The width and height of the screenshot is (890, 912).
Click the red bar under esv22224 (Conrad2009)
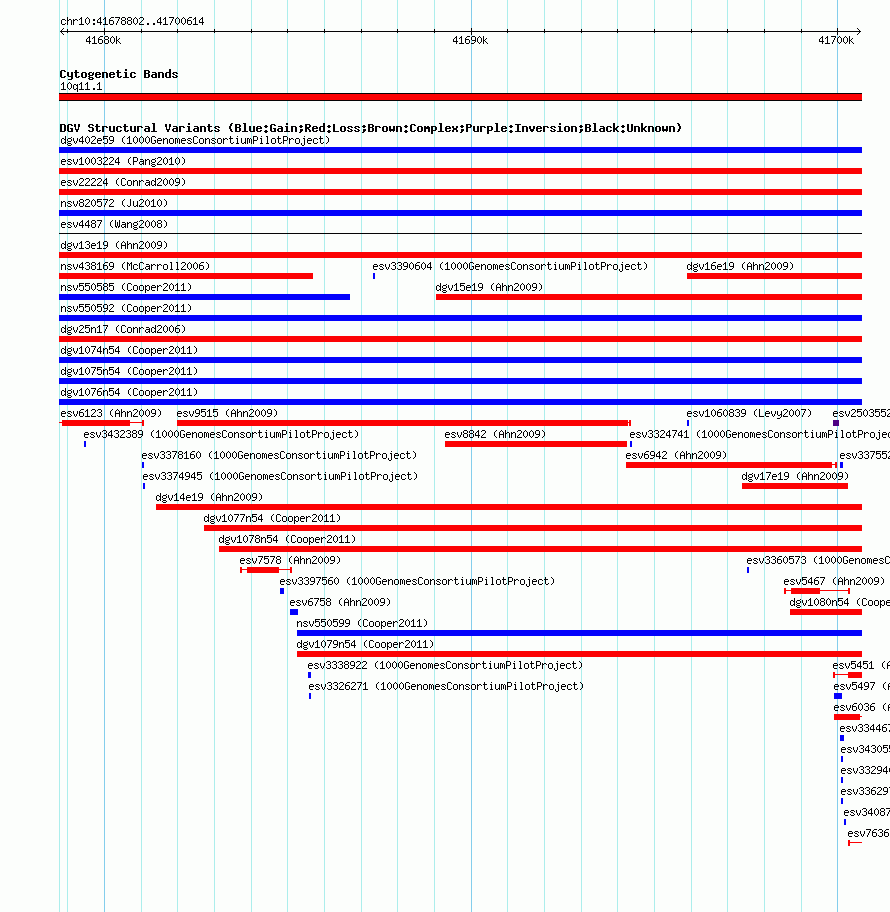coord(460,192)
